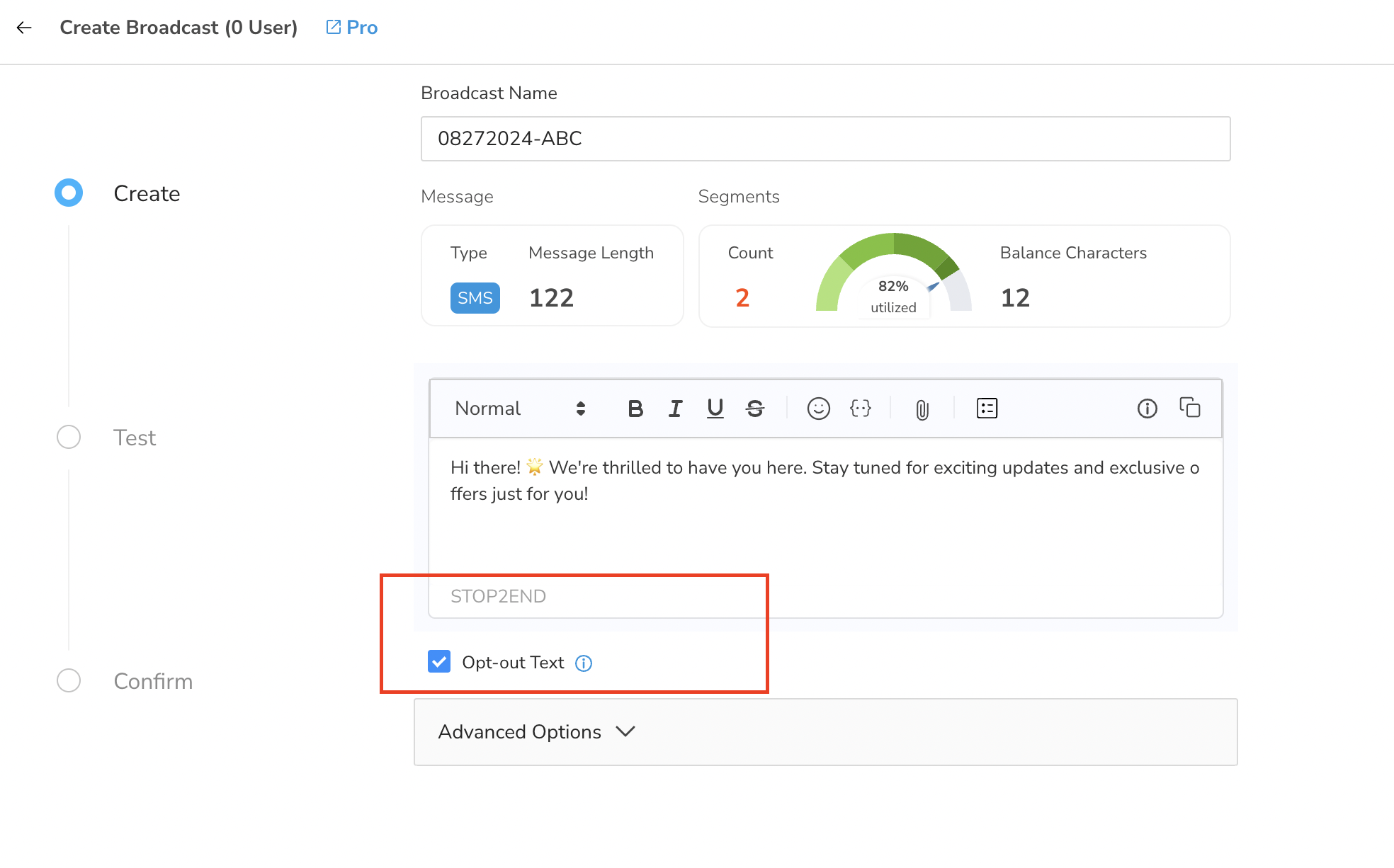Click the editor info icon
Viewport: 1394px width, 868px height.
(1147, 409)
